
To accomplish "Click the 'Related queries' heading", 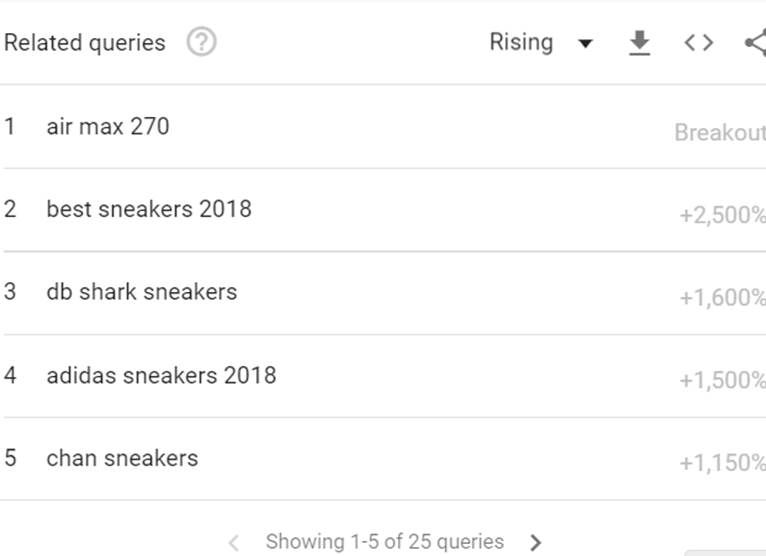I will tap(85, 43).
